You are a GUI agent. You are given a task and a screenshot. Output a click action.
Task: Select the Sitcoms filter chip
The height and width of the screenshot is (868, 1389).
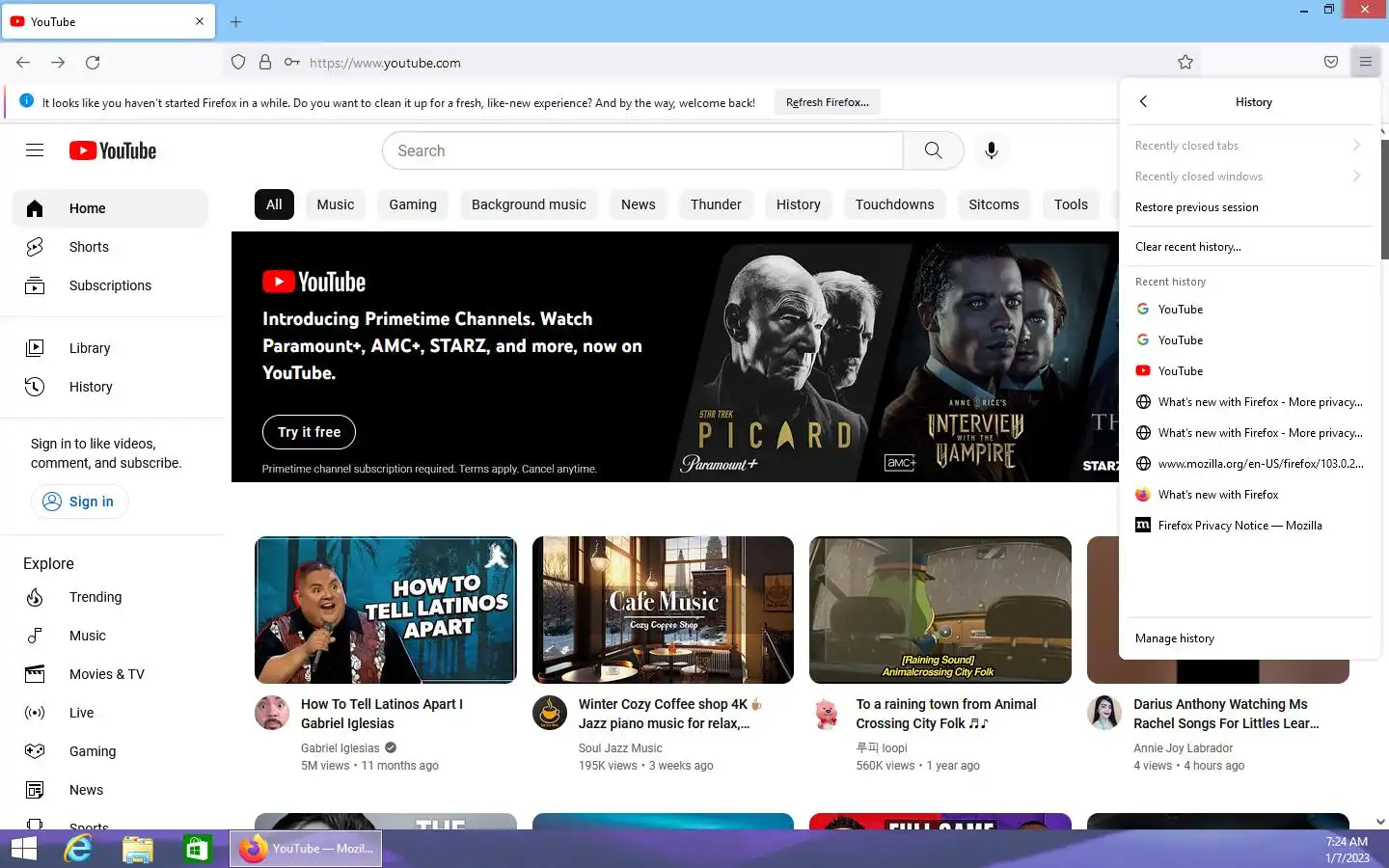(x=994, y=204)
